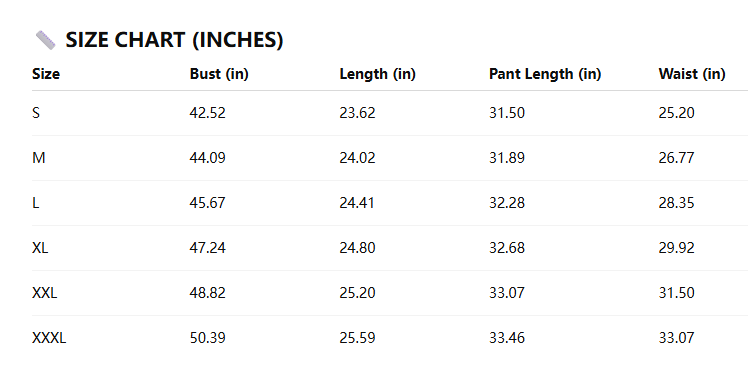Click the M size row label
This screenshot has width=748, height=370.
point(39,158)
